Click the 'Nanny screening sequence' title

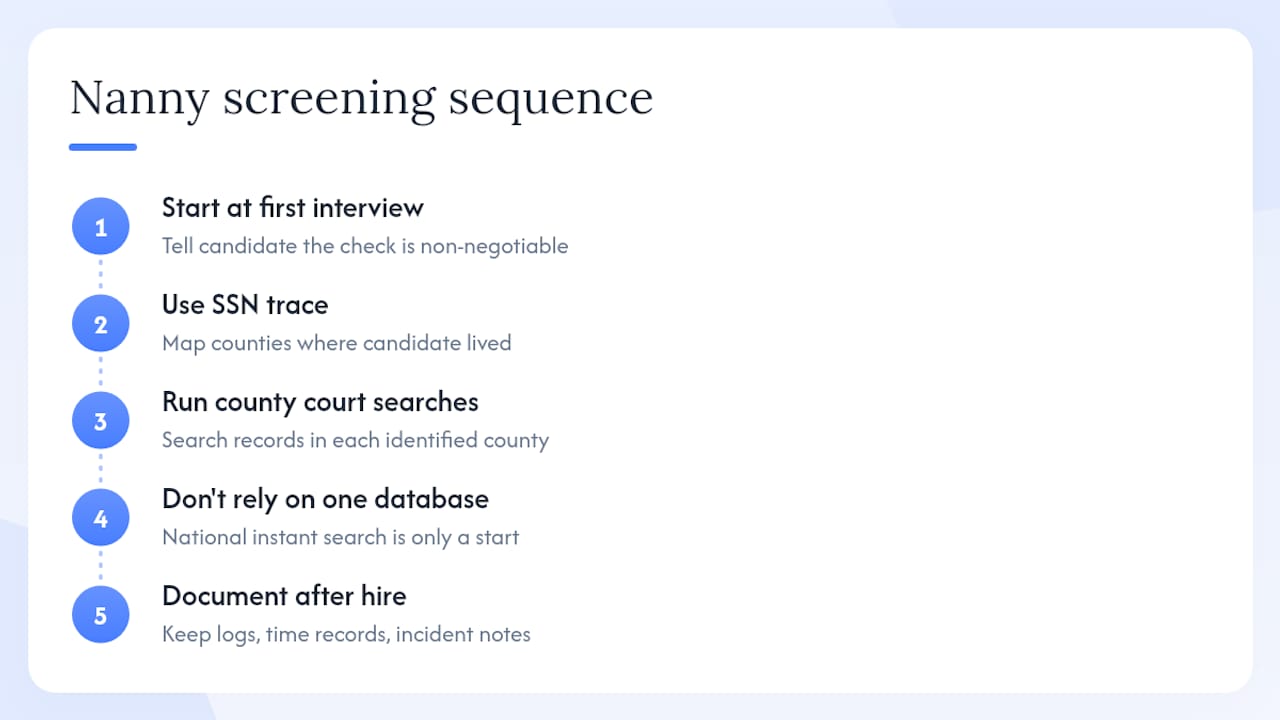pos(361,99)
